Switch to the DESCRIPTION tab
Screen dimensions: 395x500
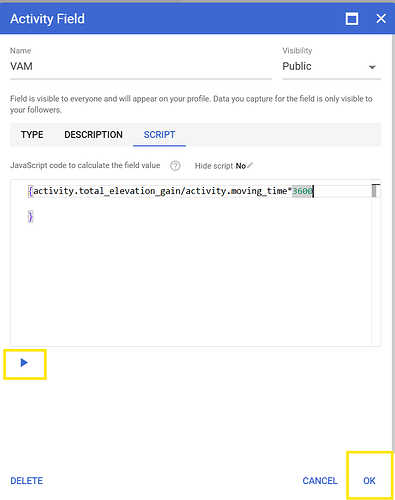point(93,135)
